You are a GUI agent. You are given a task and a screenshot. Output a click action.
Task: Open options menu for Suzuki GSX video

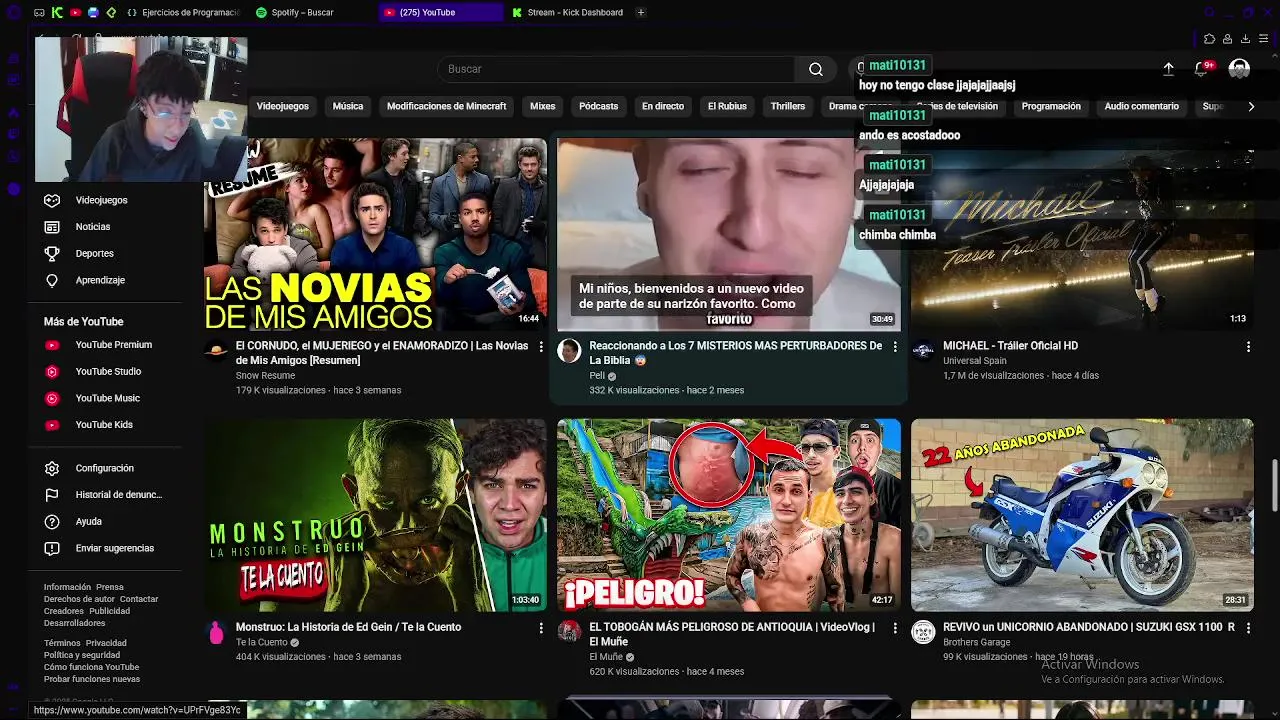coord(1248,628)
